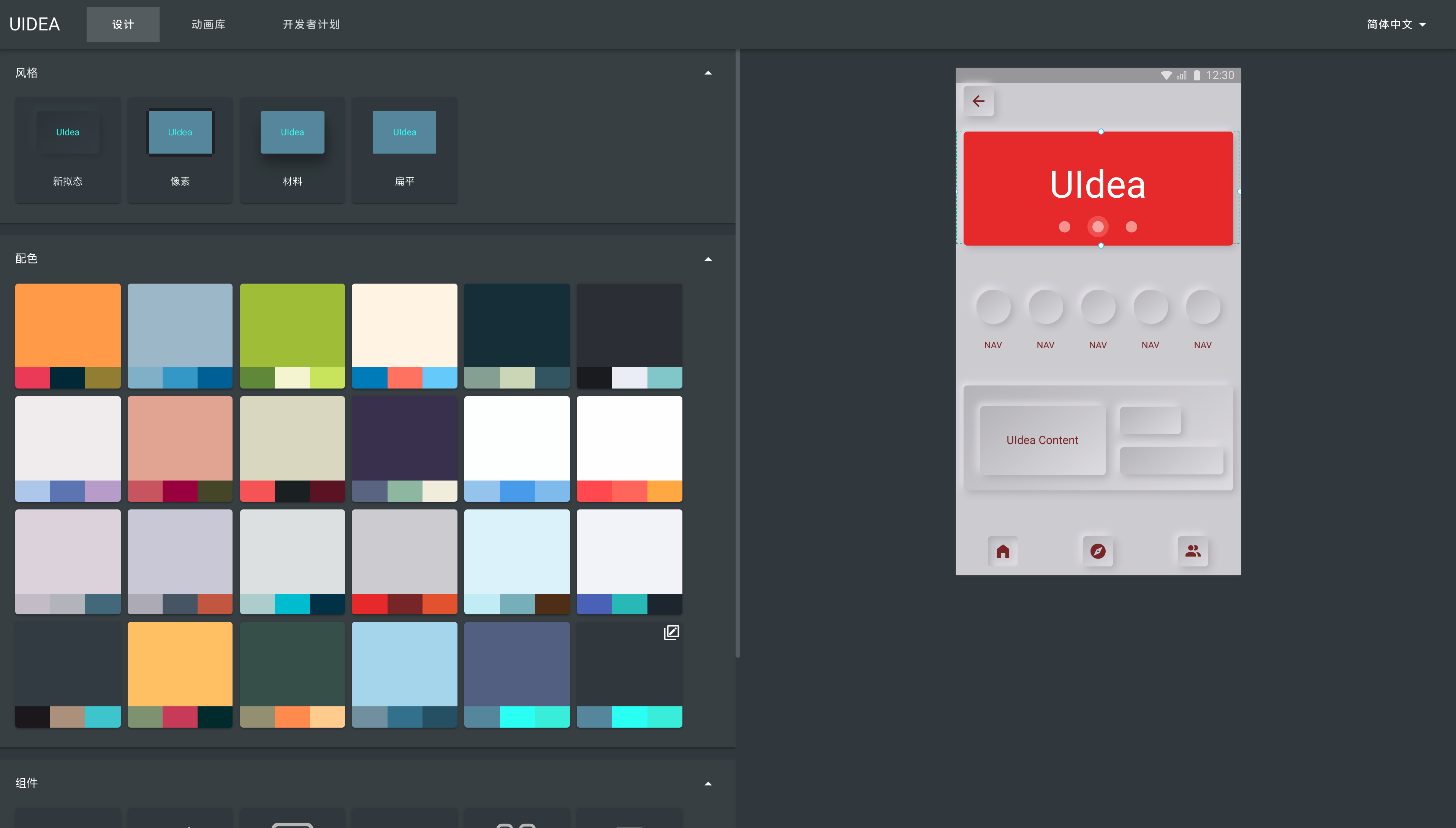Switch to the 动画库 tab
This screenshot has height=828, width=1456.
coord(209,24)
